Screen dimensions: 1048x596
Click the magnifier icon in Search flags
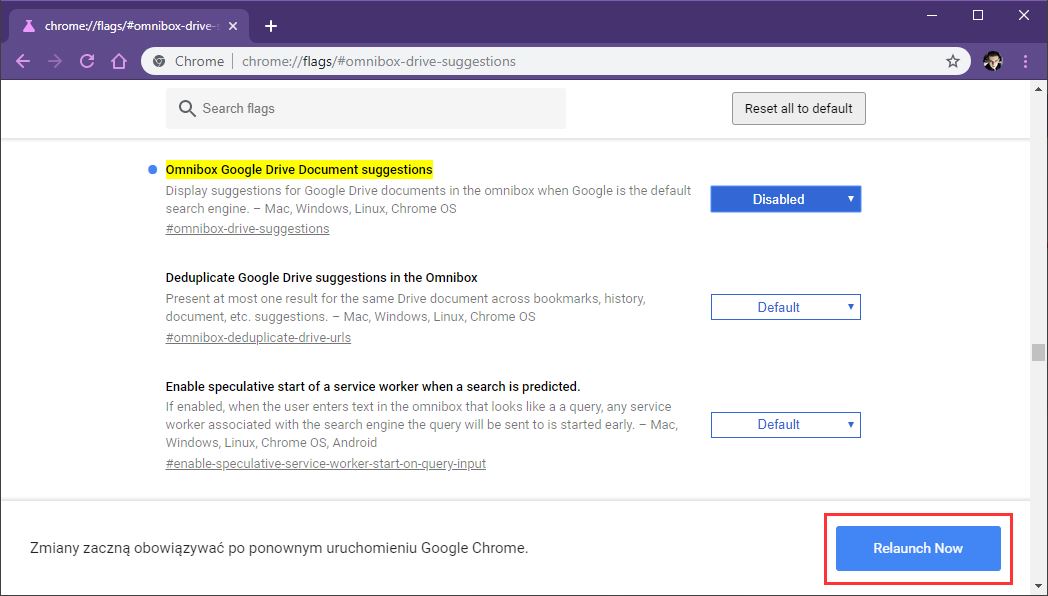(x=187, y=108)
